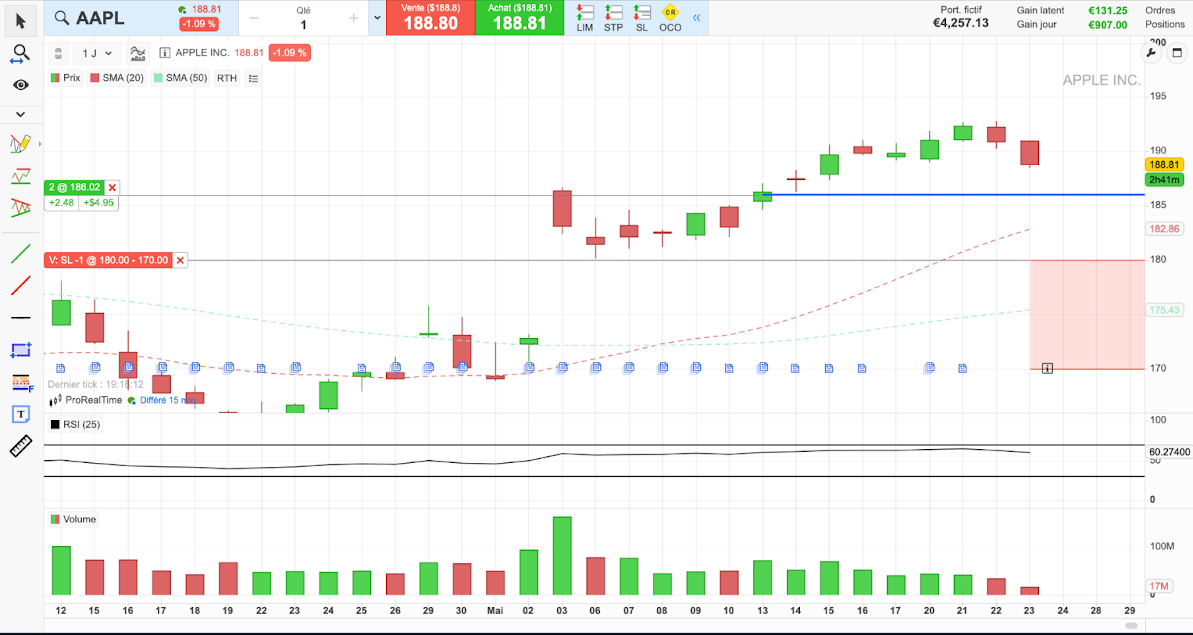Select the arrow cursor tool
The width and height of the screenshot is (1193, 635).
pos(21,21)
